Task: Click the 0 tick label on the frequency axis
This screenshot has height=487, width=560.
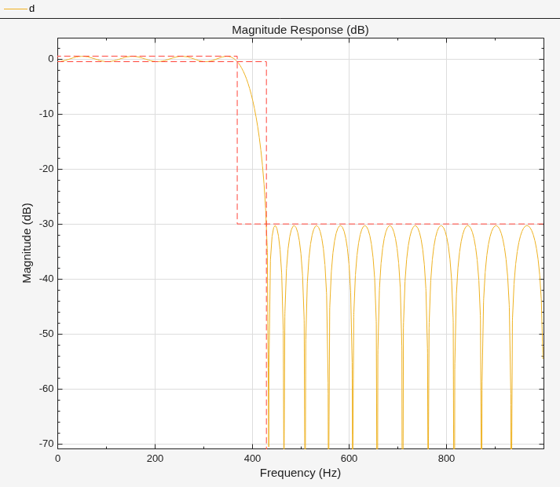Action: coord(58,458)
